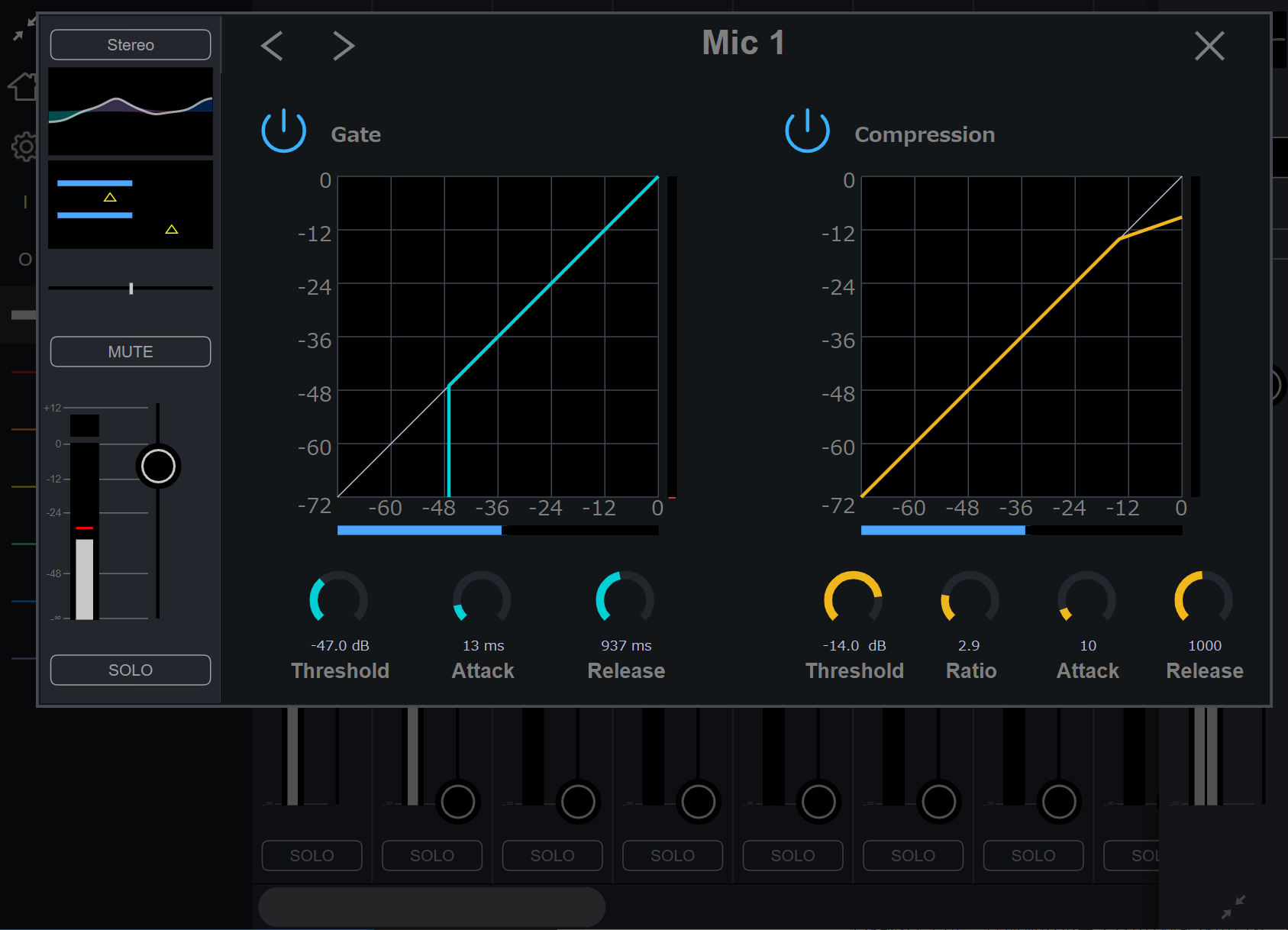The height and width of the screenshot is (930, 1288).
Task: Go to next channel with right arrow
Action: pos(344,46)
